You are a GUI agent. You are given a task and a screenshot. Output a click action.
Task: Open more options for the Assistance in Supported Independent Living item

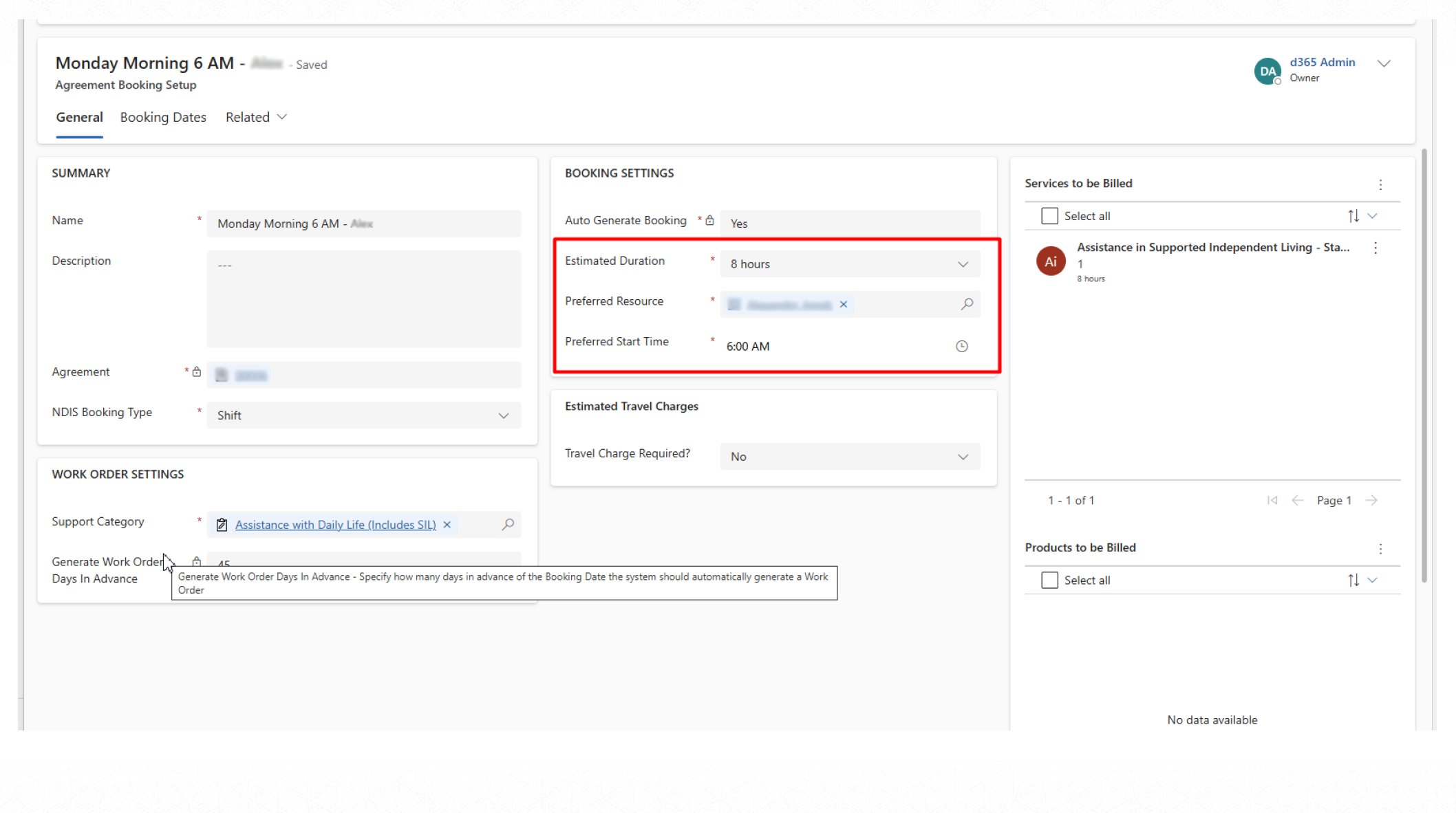click(x=1375, y=248)
